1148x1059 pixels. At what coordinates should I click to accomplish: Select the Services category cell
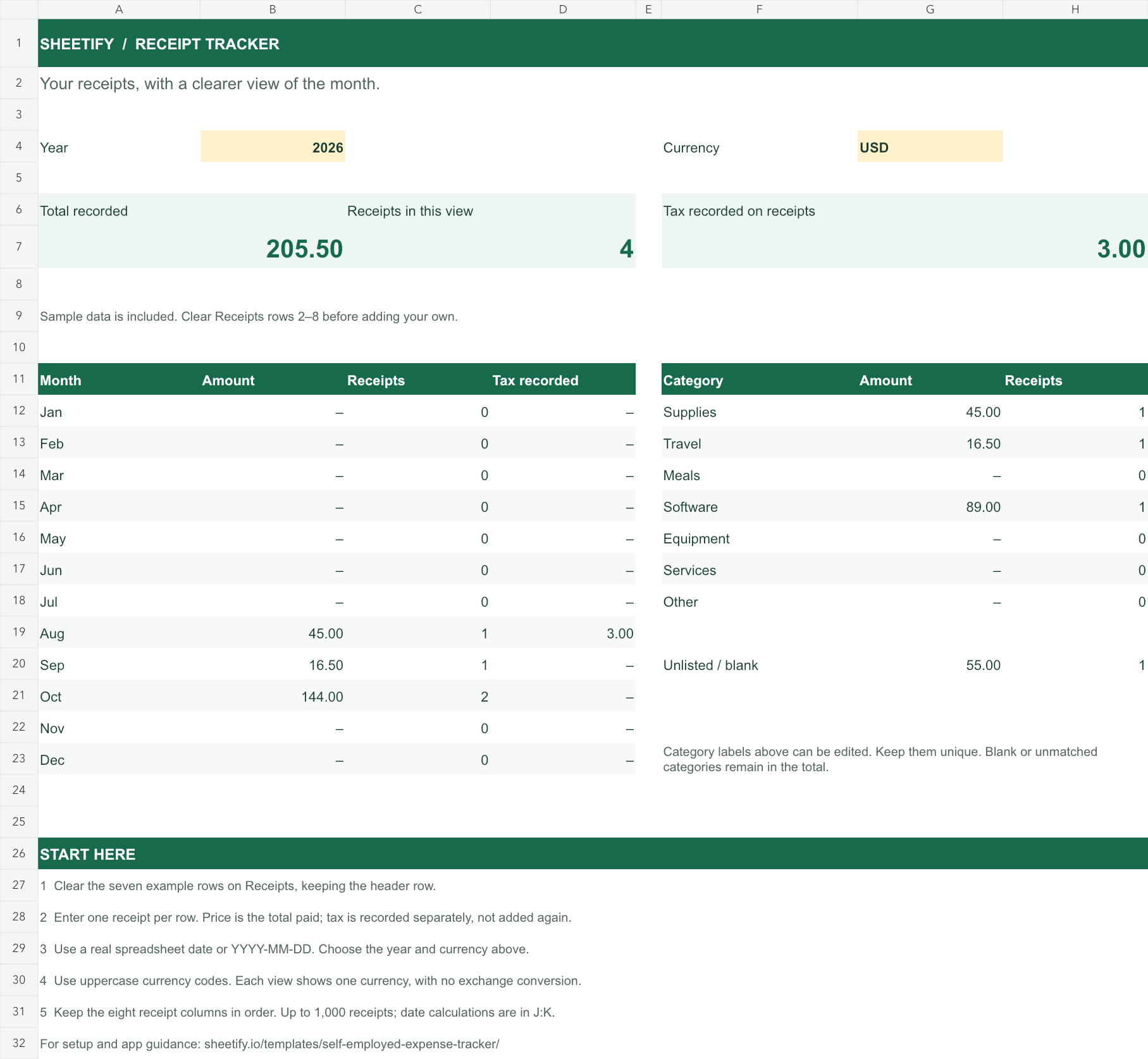(759, 569)
